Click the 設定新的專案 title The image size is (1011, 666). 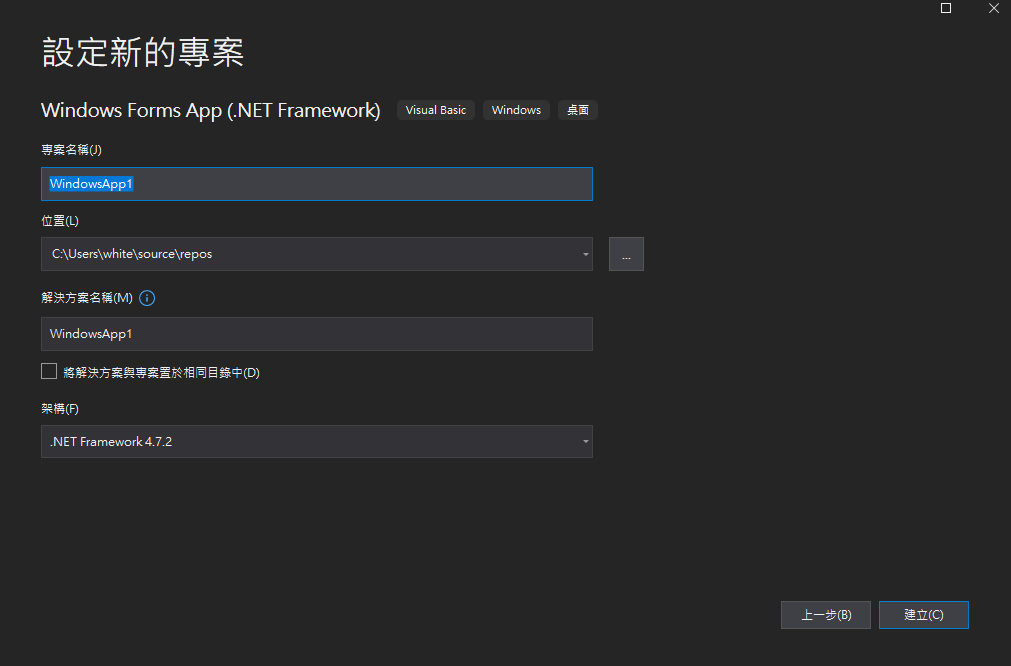click(x=142, y=52)
